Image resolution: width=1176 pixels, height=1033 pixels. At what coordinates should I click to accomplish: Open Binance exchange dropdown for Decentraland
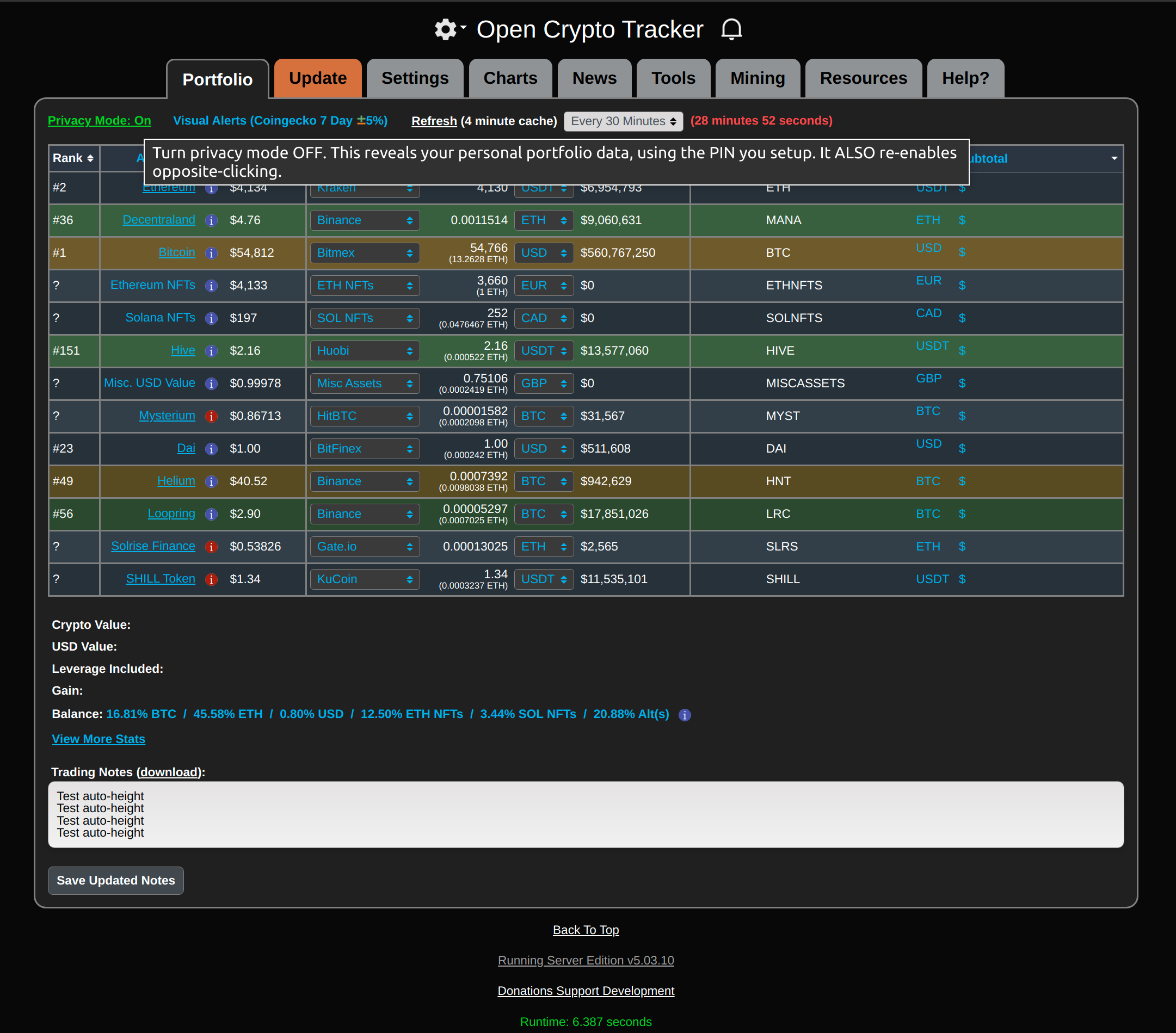[365, 220]
